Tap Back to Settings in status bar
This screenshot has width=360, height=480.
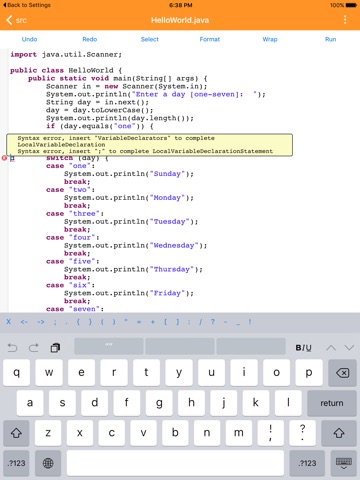coord(27,5)
